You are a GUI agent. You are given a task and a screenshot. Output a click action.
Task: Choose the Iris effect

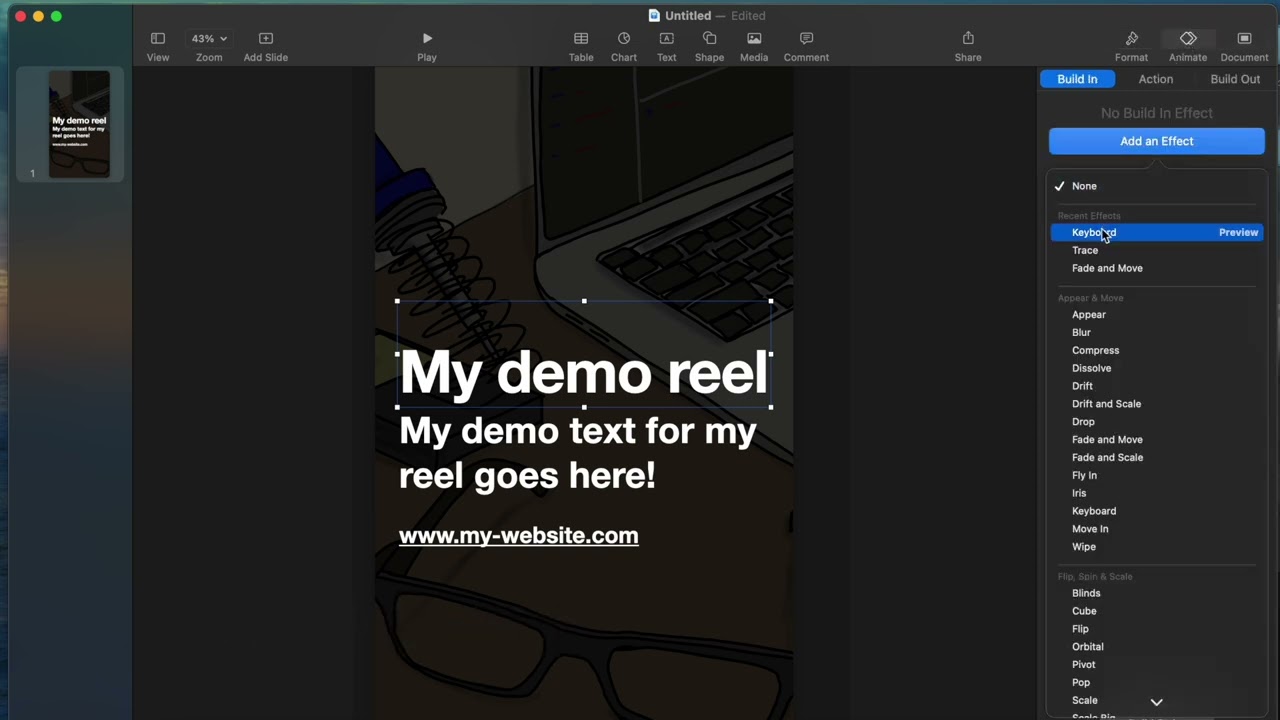pyautogui.click(x=1079, y=493)
